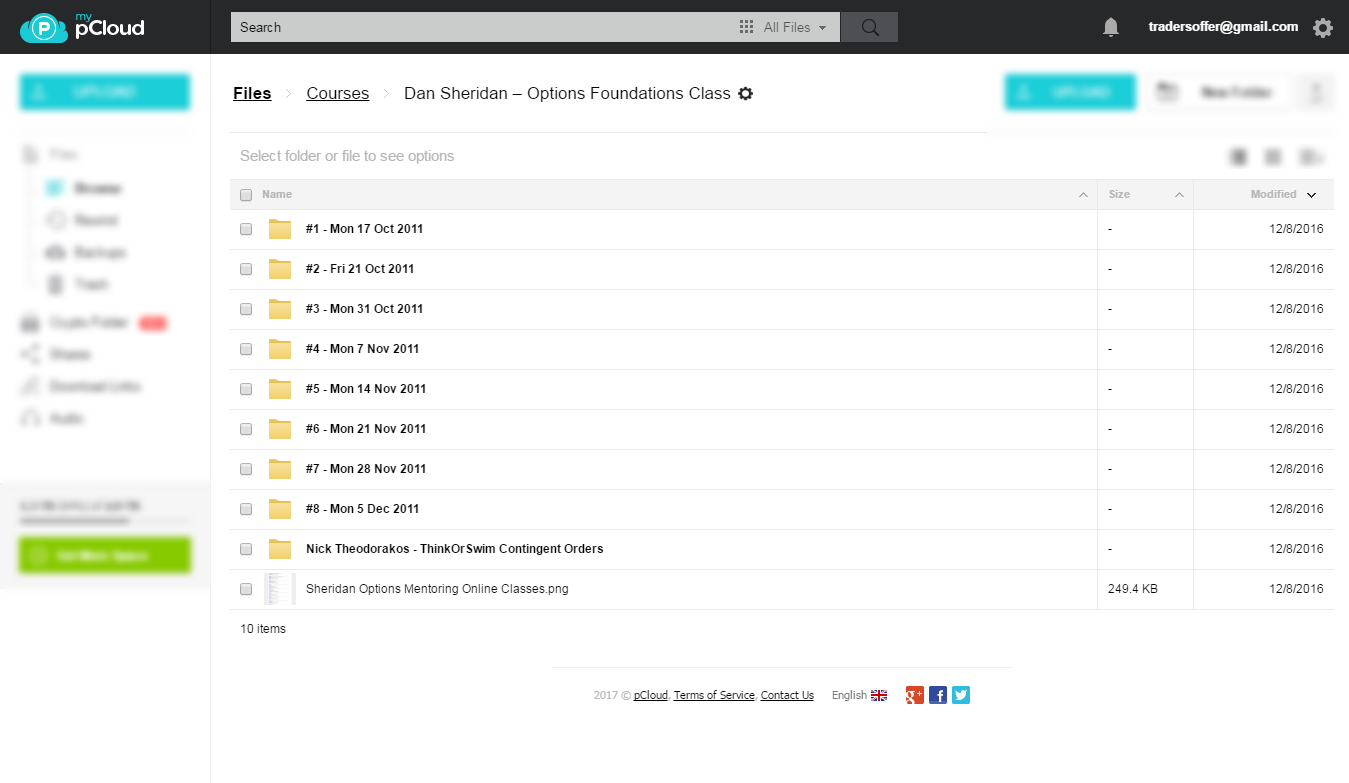The image size is (1349, 783).
Task: Click folder icon for #6 - Mon 21 Nov 2011
Action: [x=280, y=429]
